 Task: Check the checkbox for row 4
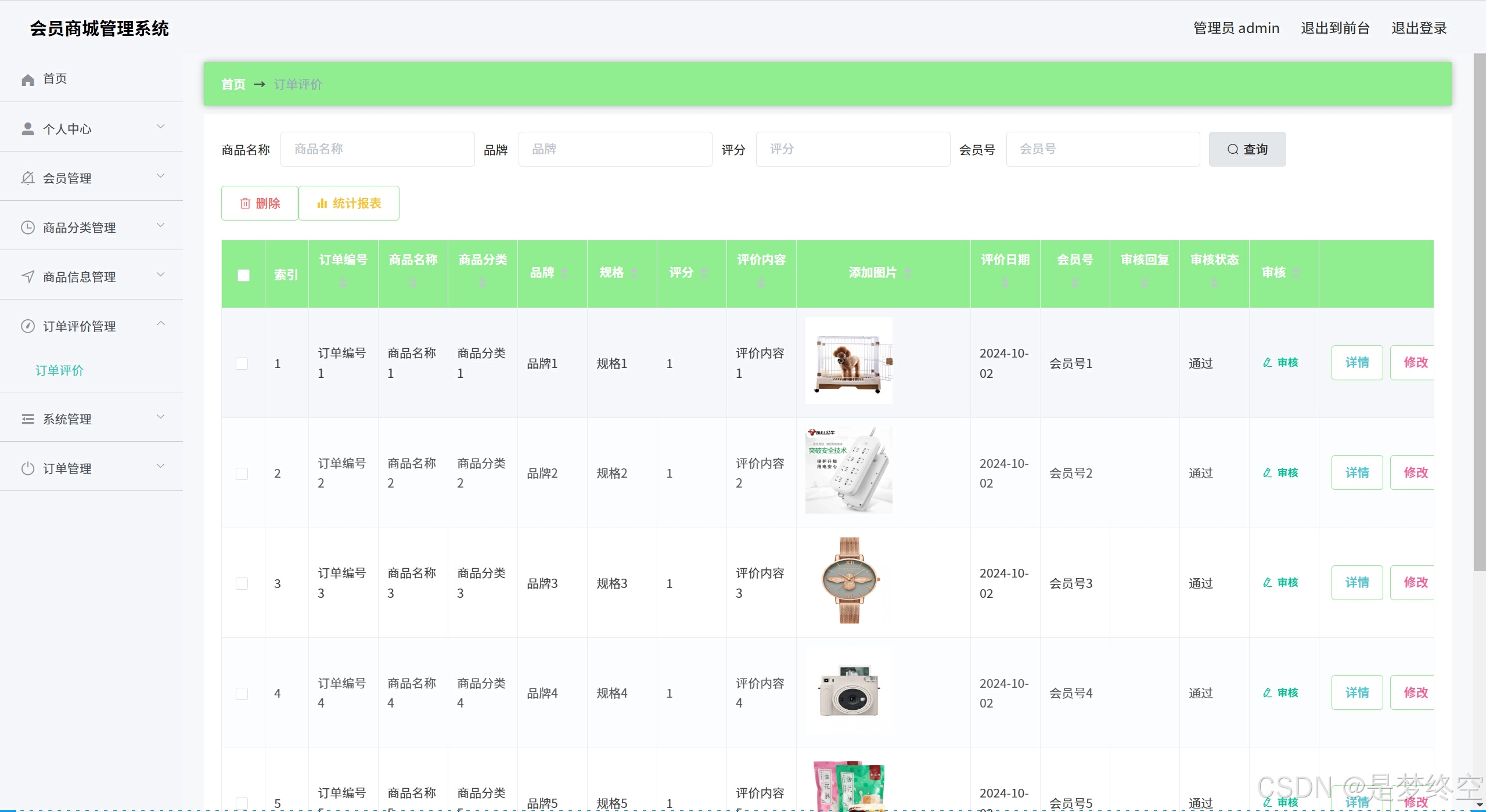click(242, 694)
